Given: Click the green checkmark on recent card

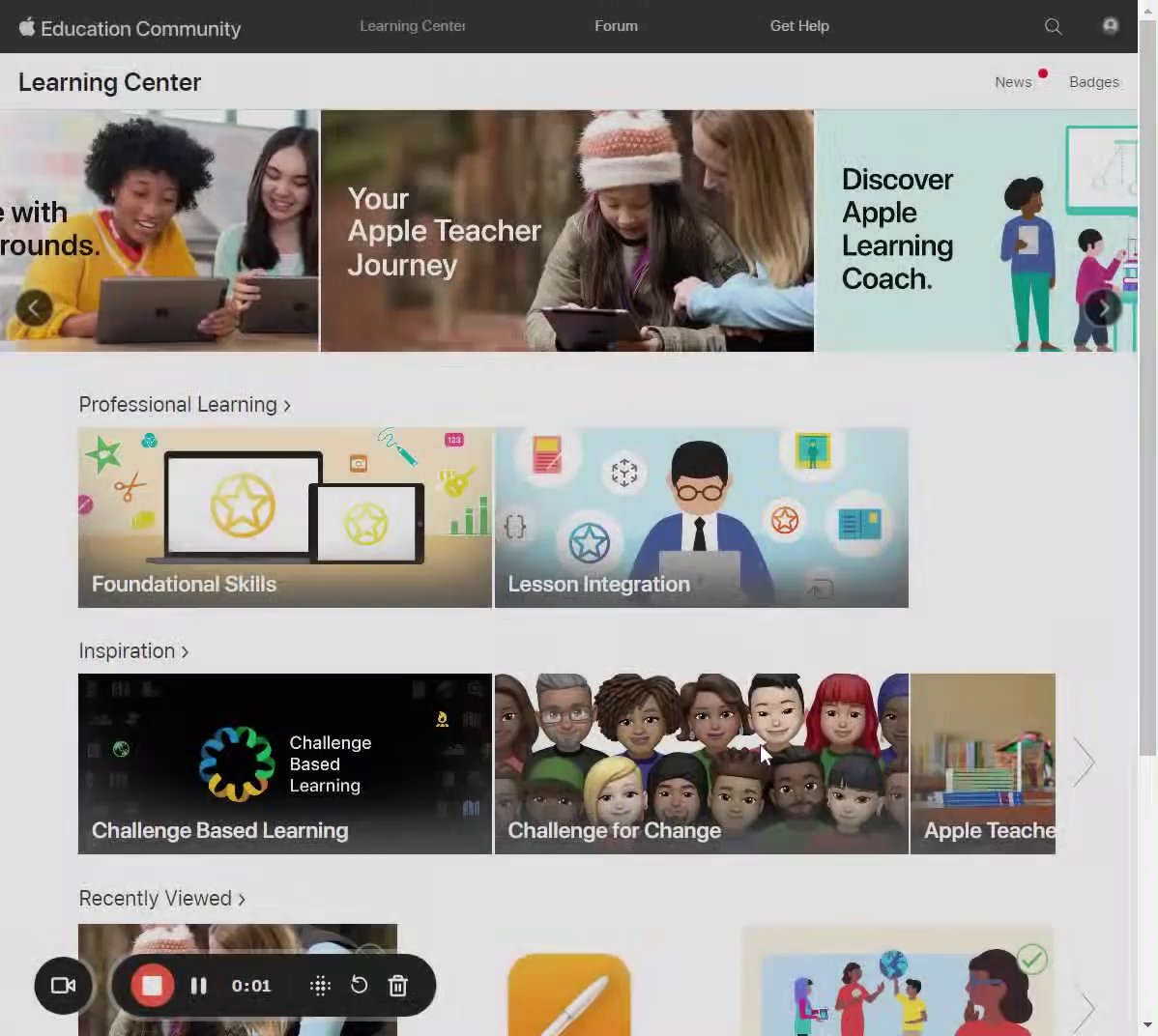Looking at the screenshot, I should point(1031,960).
